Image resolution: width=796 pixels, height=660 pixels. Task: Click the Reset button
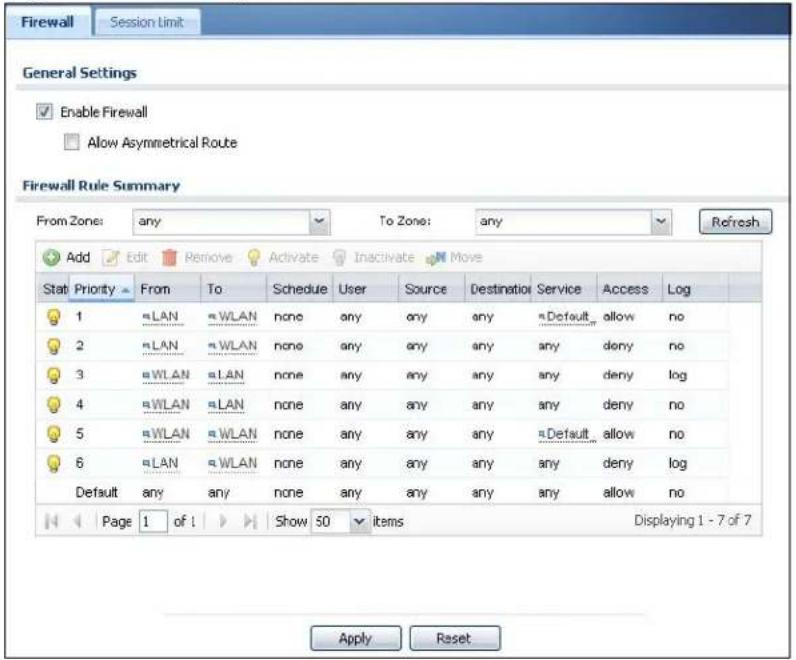point(454,638)
